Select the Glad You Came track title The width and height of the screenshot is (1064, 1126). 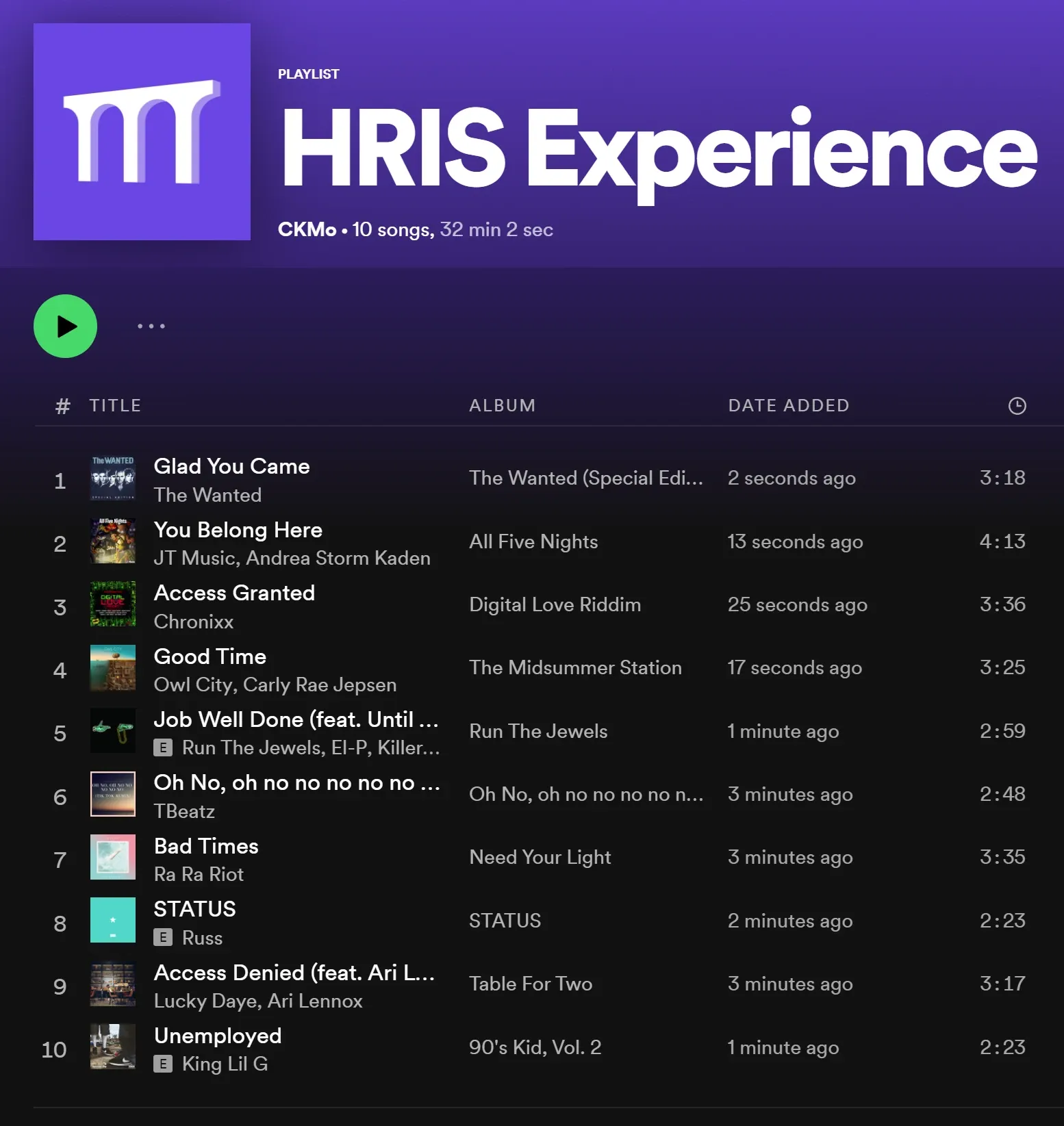click(231, 466)
